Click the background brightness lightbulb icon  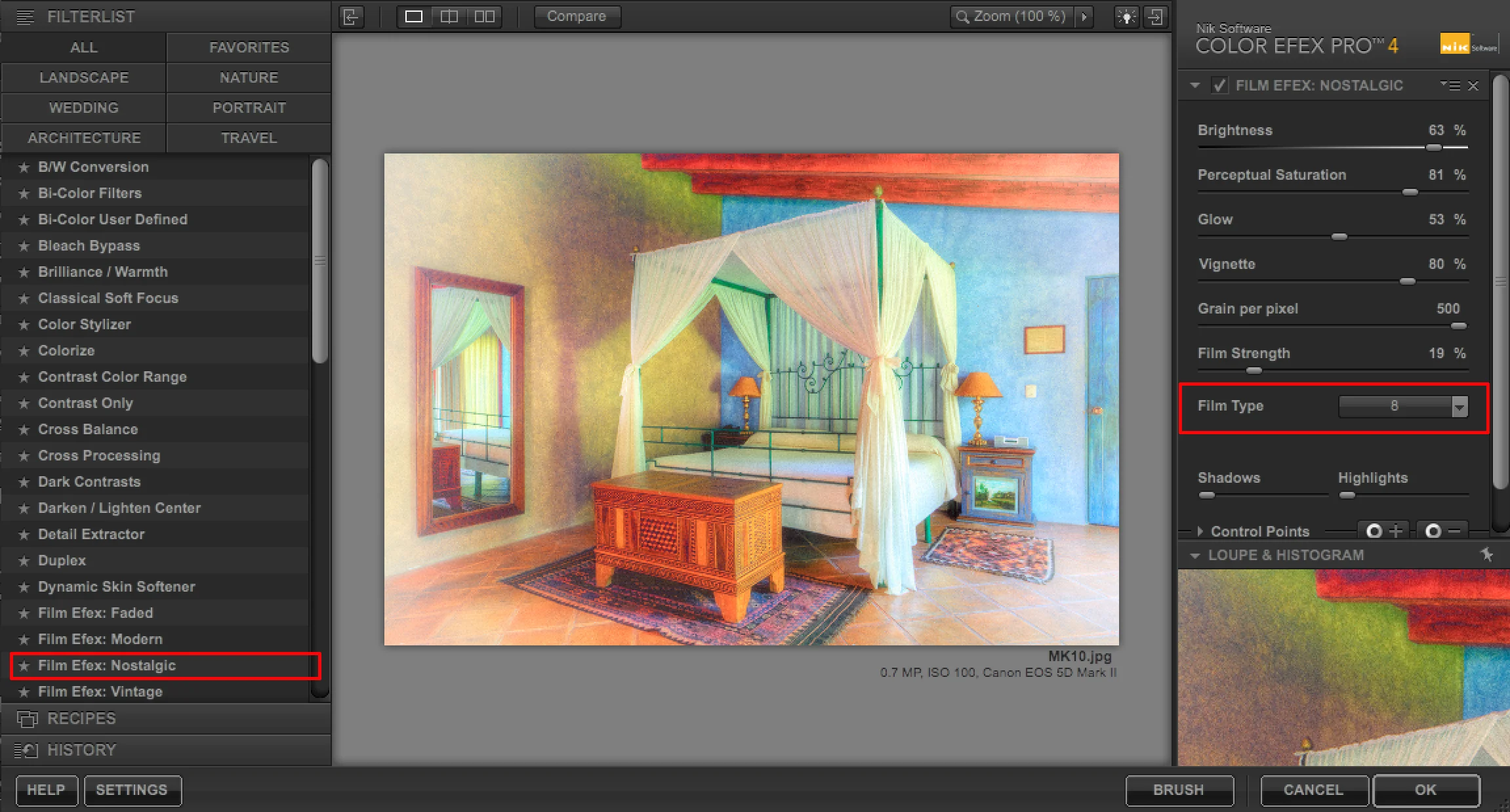[x=1126, y=16]
